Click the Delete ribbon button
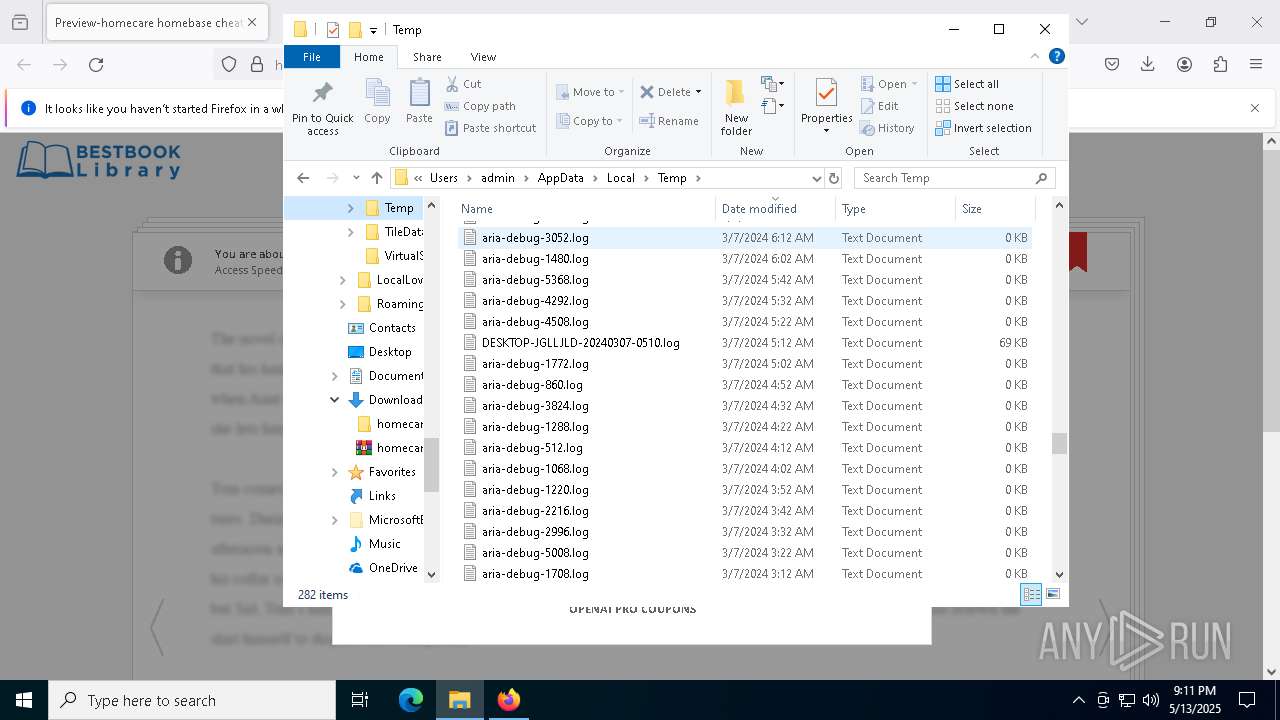This screenshot has width=1280, height=720. point(666,92)
